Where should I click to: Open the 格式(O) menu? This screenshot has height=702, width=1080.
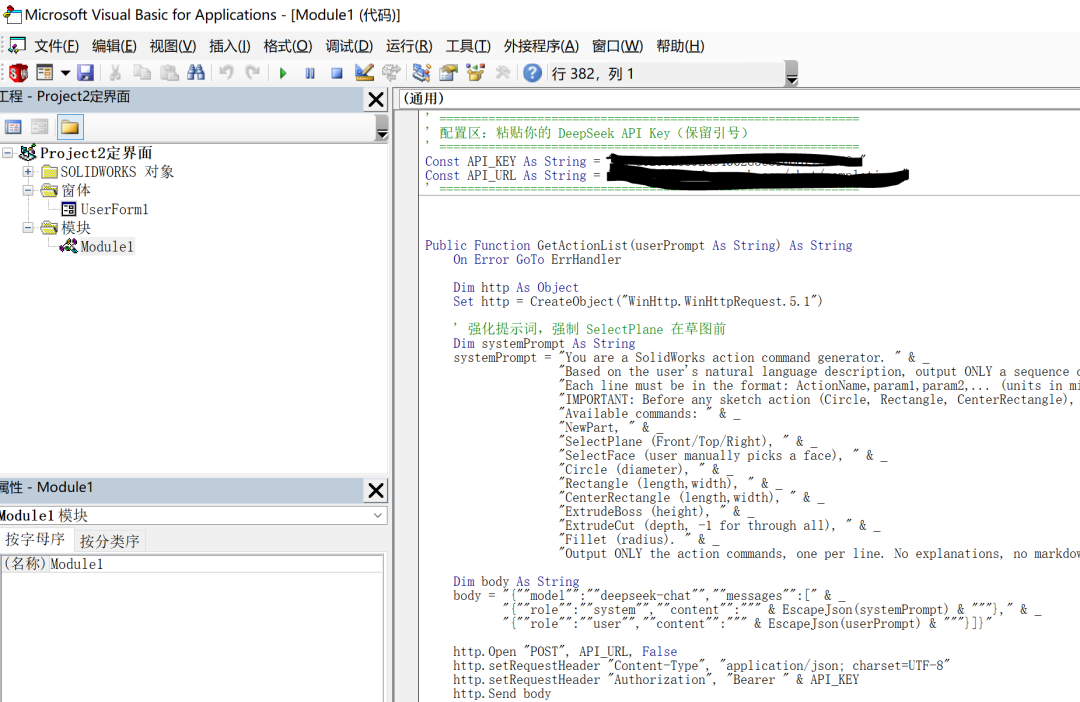click(x=288, y=46)
